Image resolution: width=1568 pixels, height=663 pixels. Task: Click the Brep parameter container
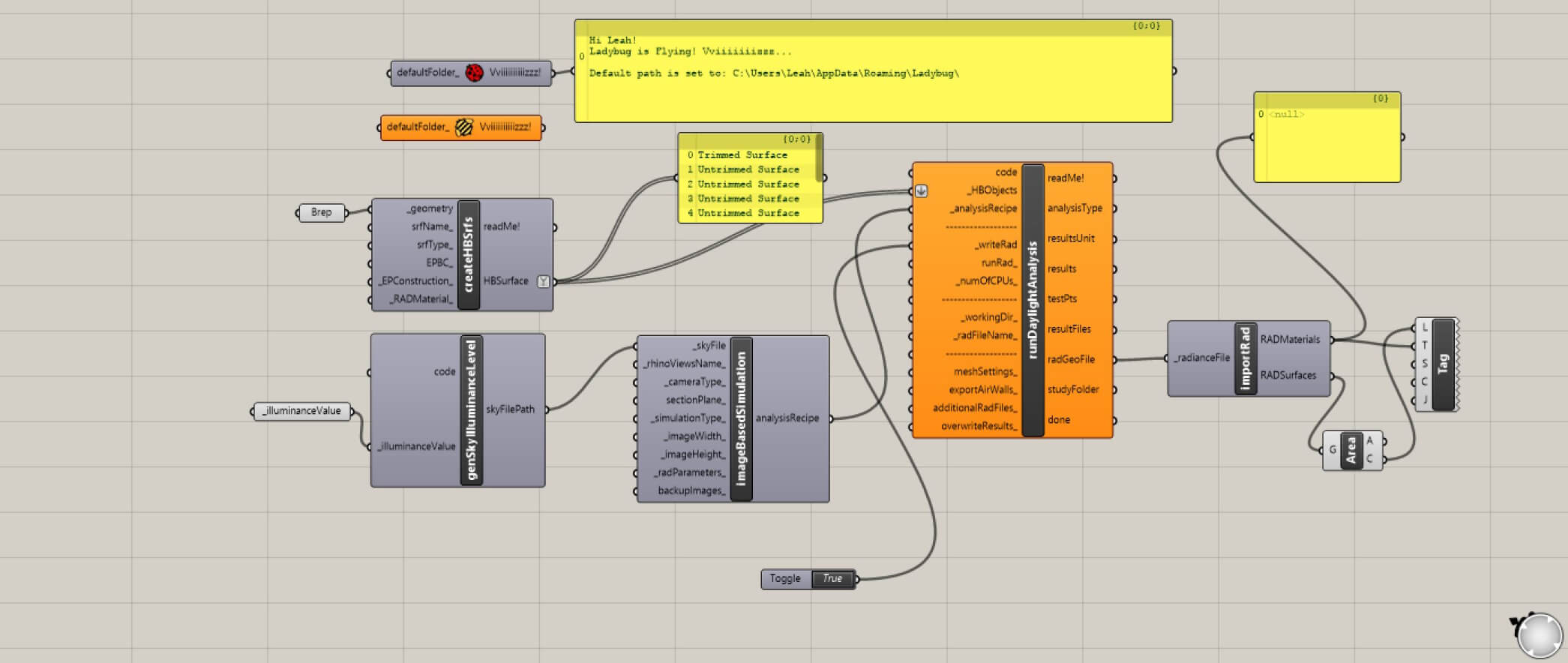coord(322,212)
